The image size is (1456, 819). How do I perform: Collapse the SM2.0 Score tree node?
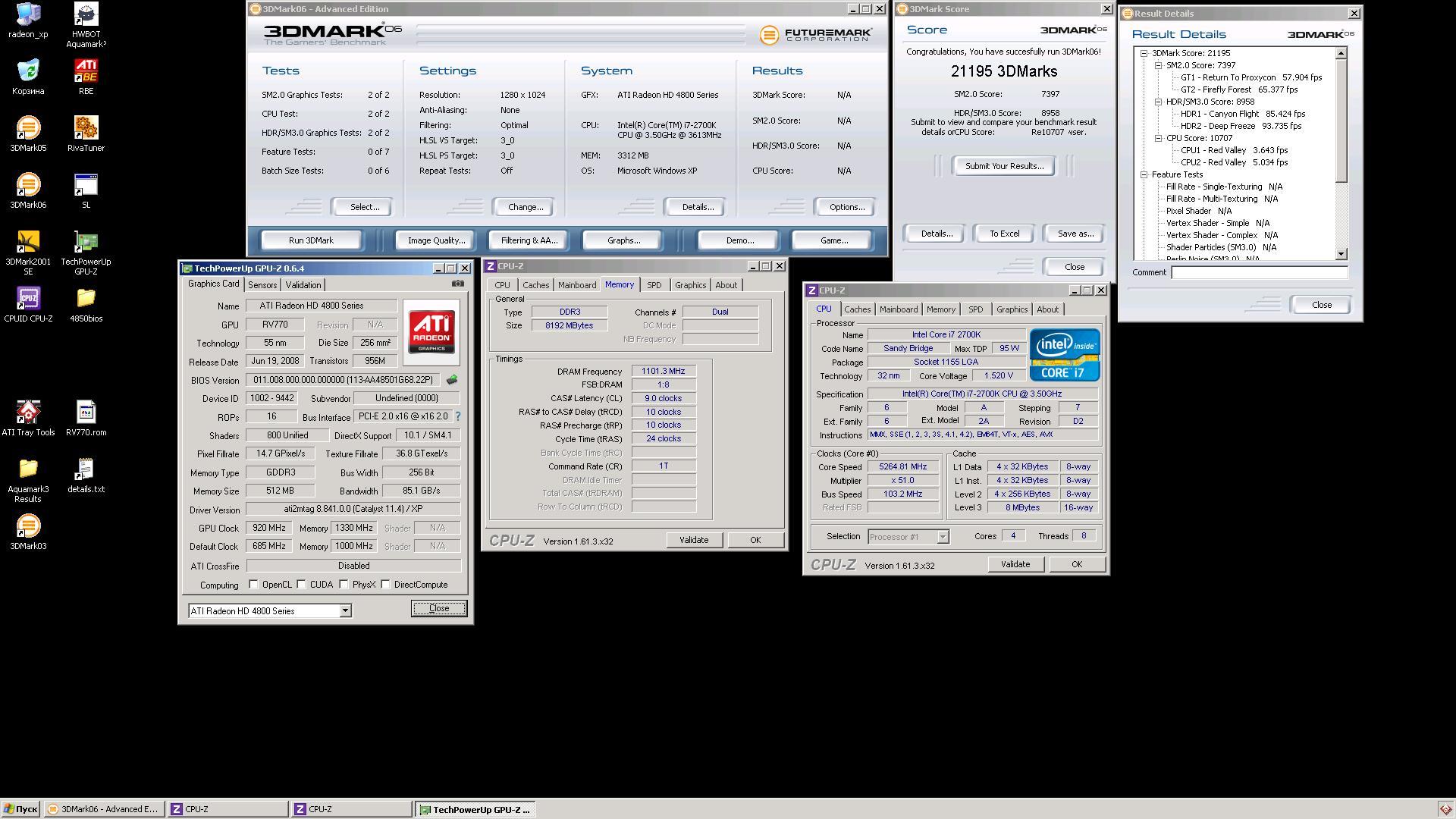pos(1159,65)
